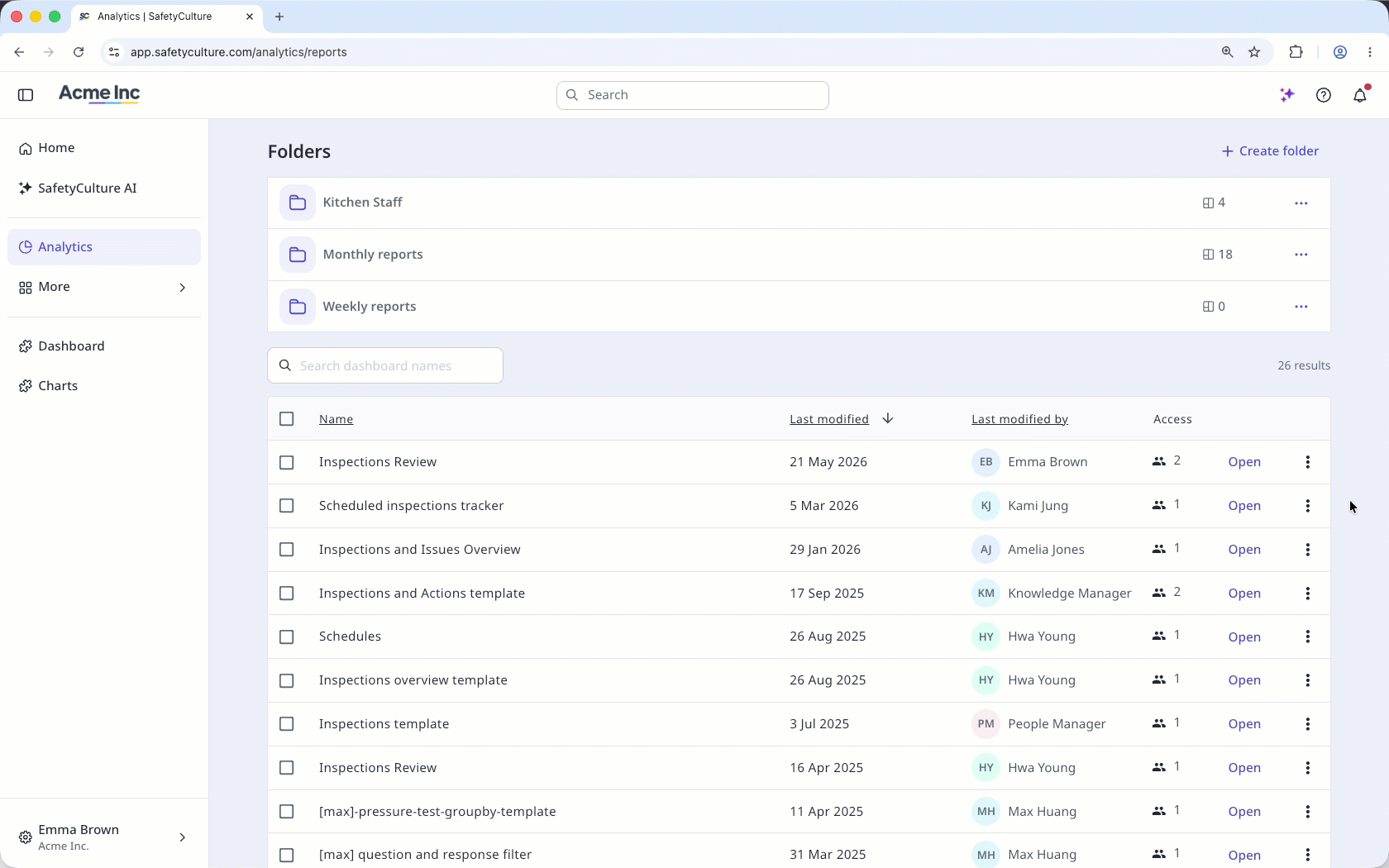Check the box for Schedules
The image size is (1389, 868).
pos(287,637)
